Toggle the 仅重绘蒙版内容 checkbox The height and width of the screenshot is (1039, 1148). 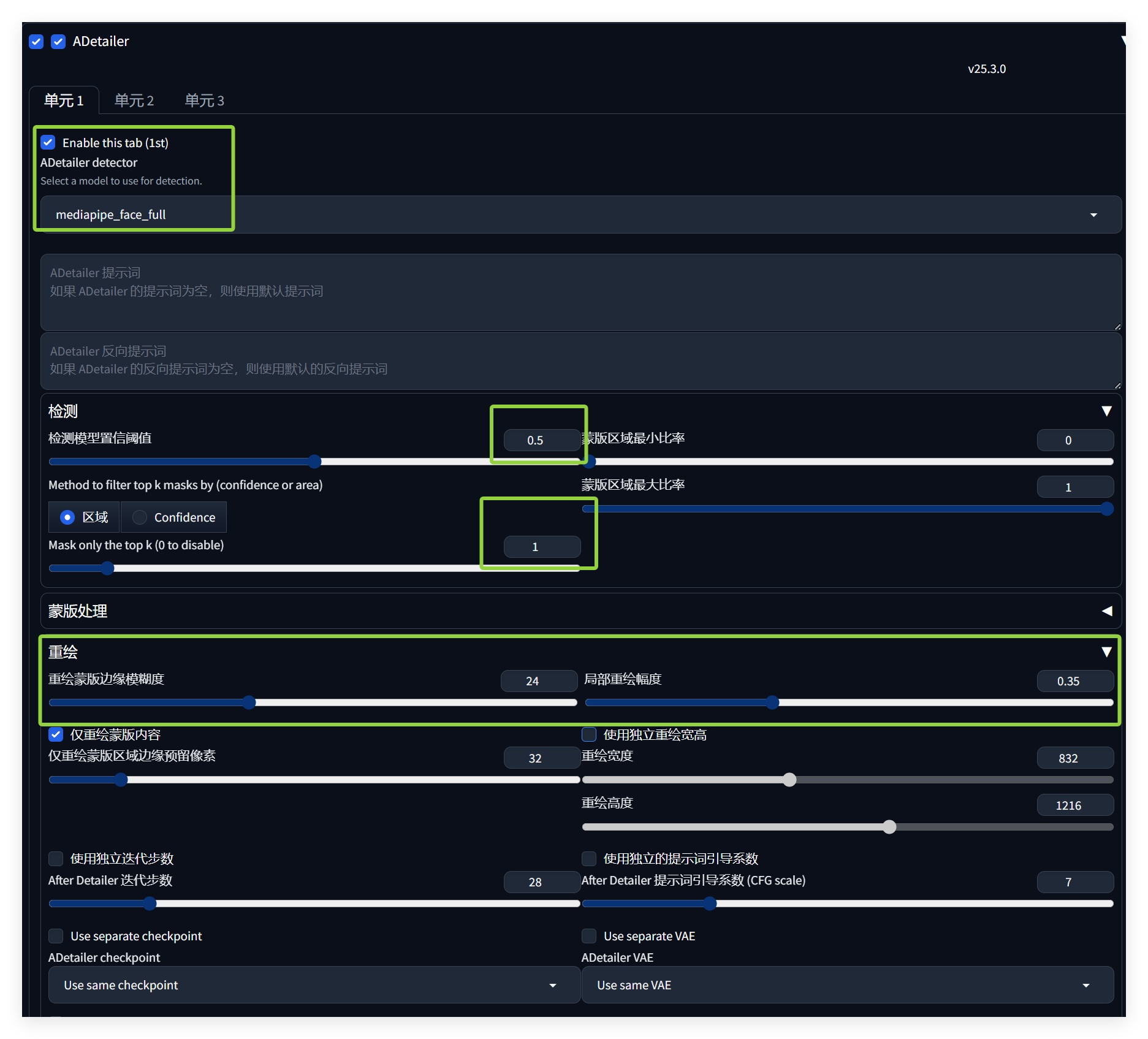click(56, 734)
